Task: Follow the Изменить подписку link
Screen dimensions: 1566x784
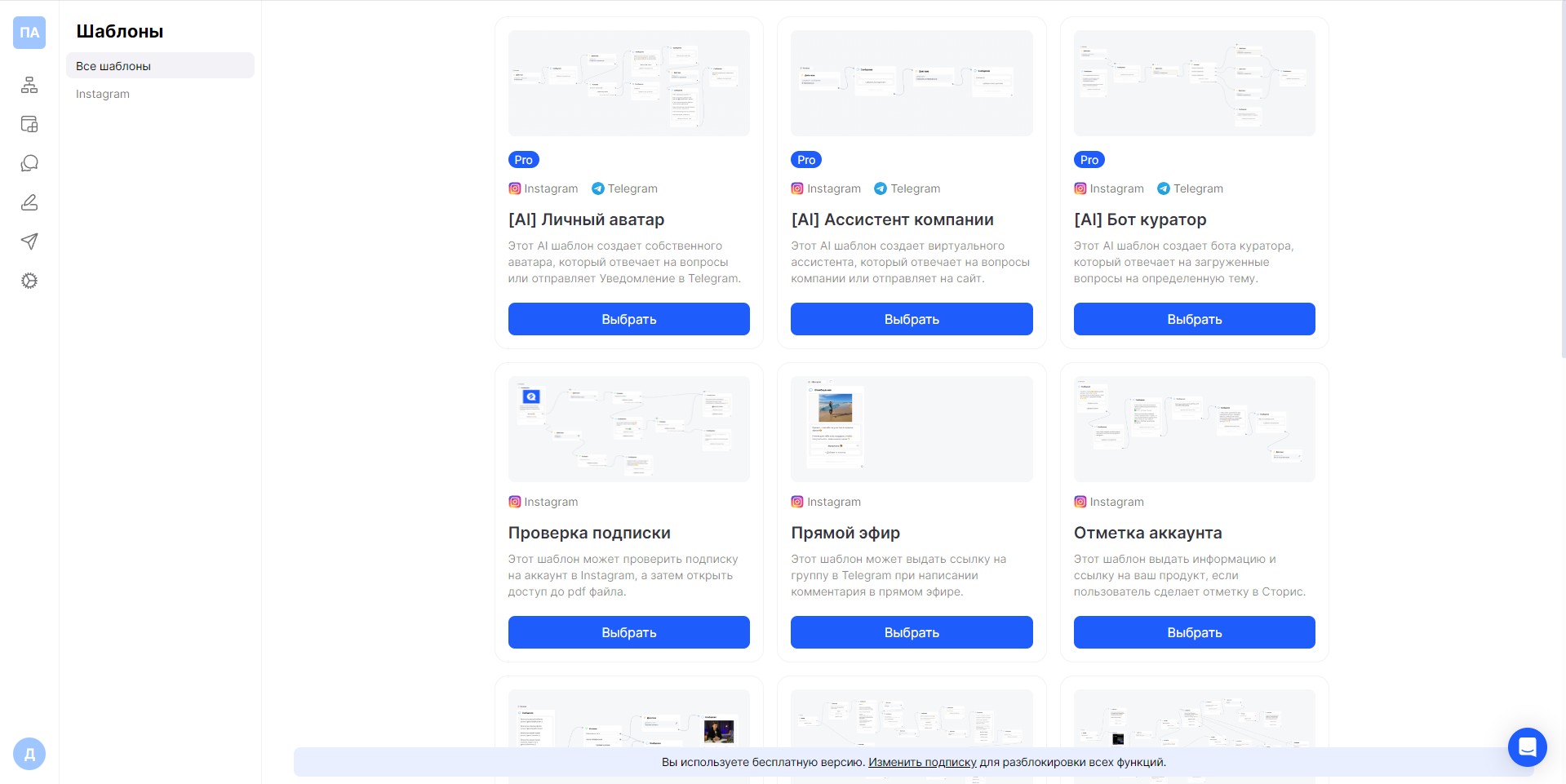Action: [922, 762]
